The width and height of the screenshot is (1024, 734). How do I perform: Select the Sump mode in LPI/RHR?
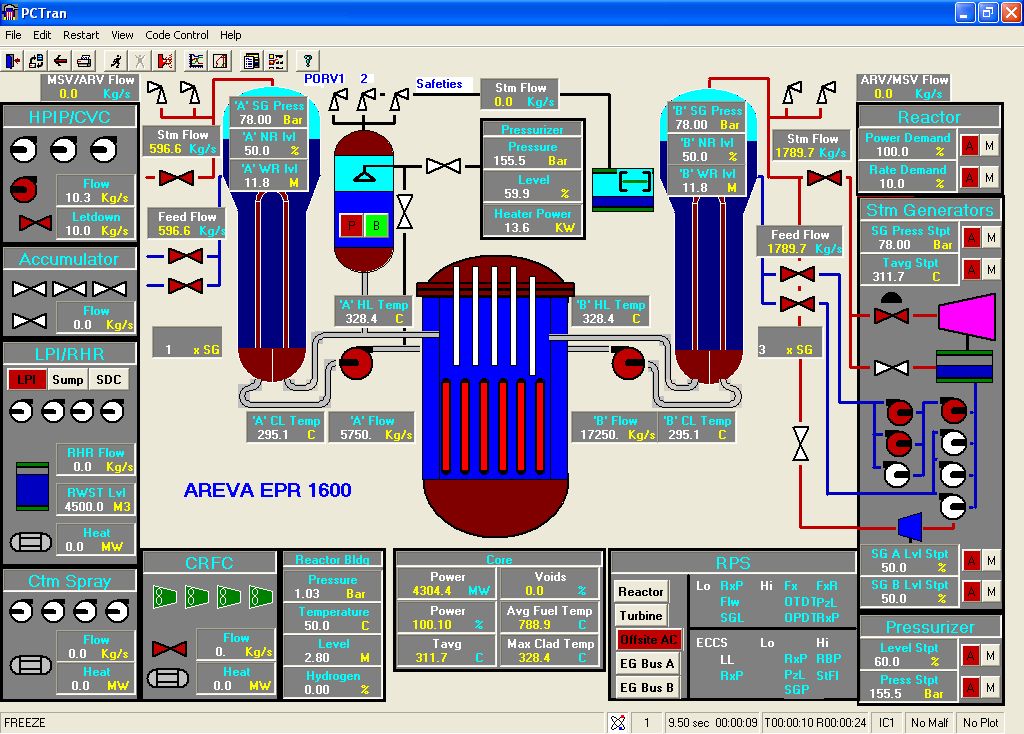(x=67, y=379)
